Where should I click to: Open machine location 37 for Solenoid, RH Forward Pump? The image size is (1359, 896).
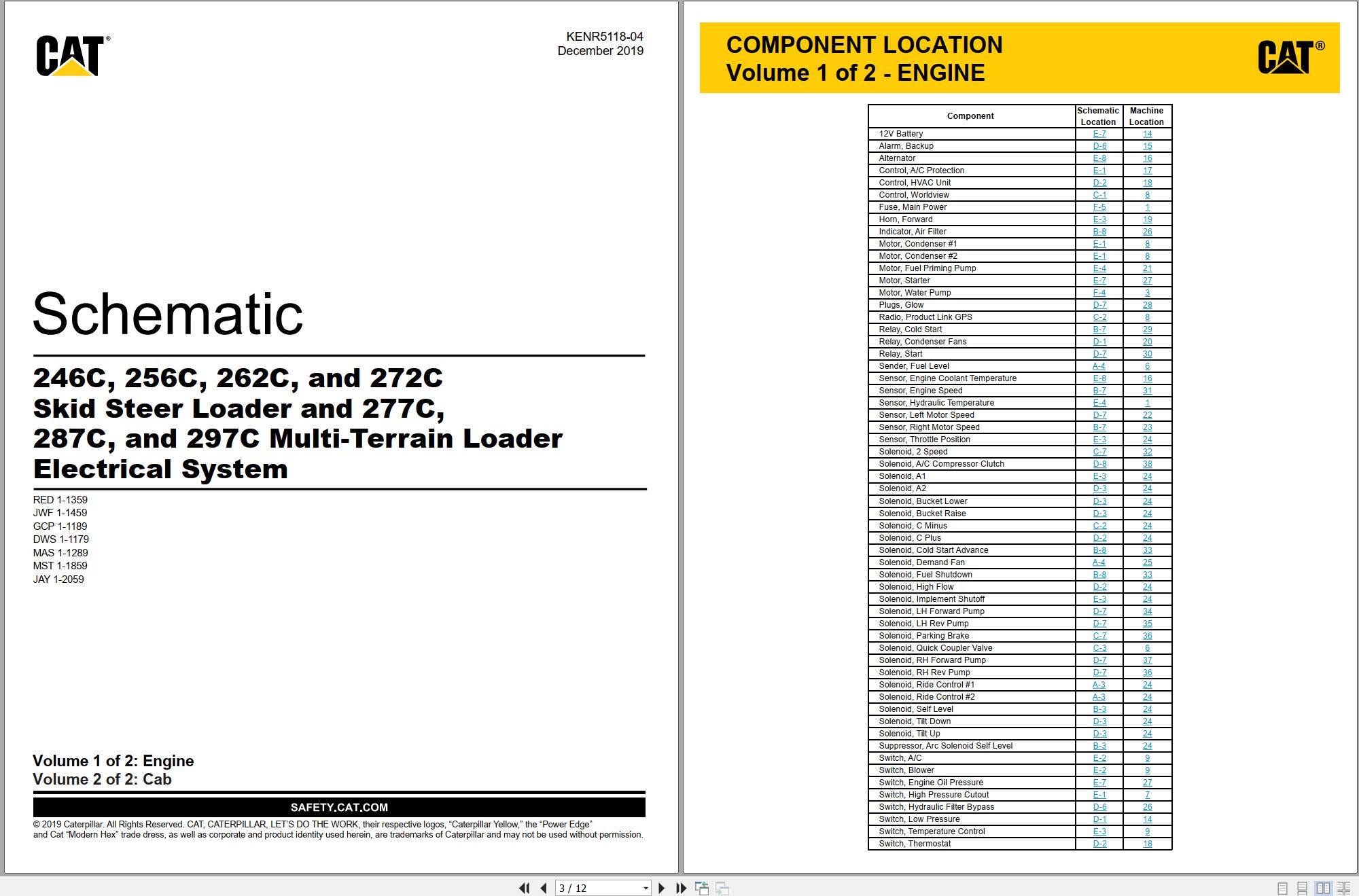(1147, 660)
